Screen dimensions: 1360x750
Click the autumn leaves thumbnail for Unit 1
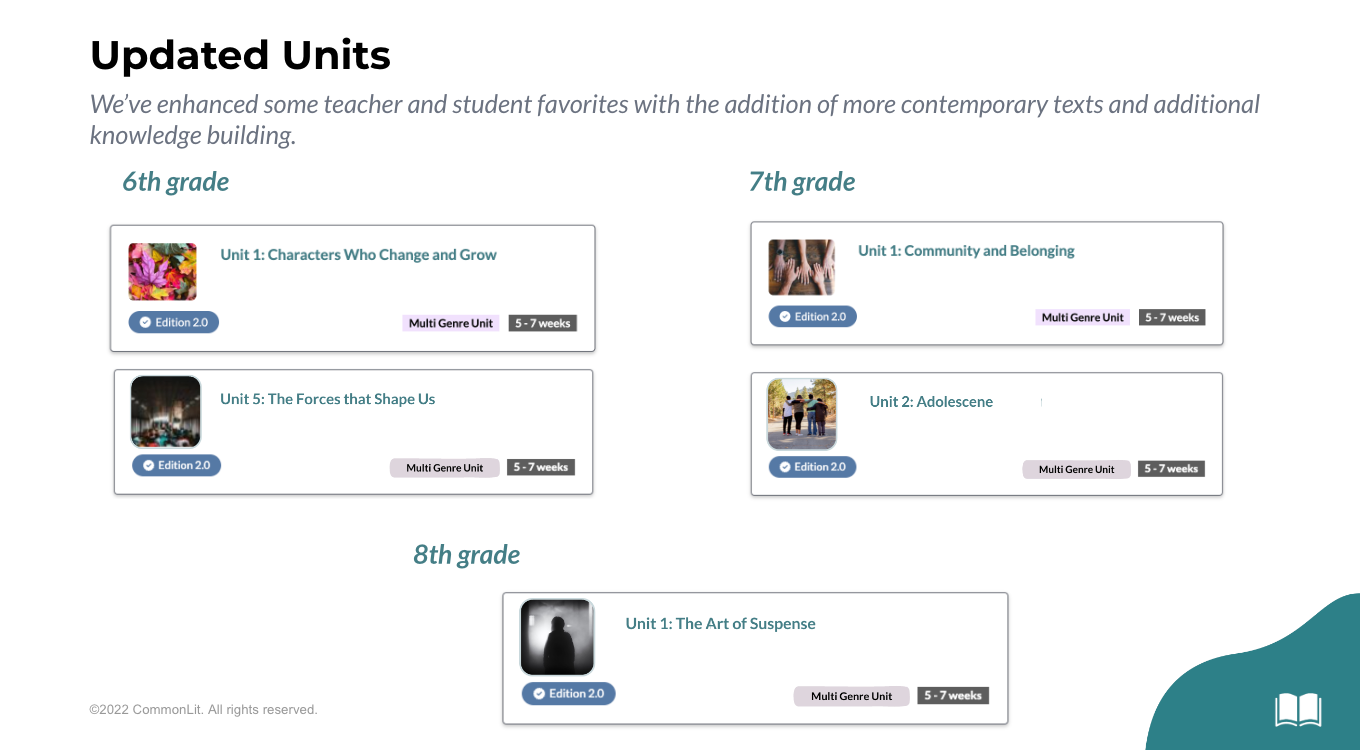click(x=163, y=271)
